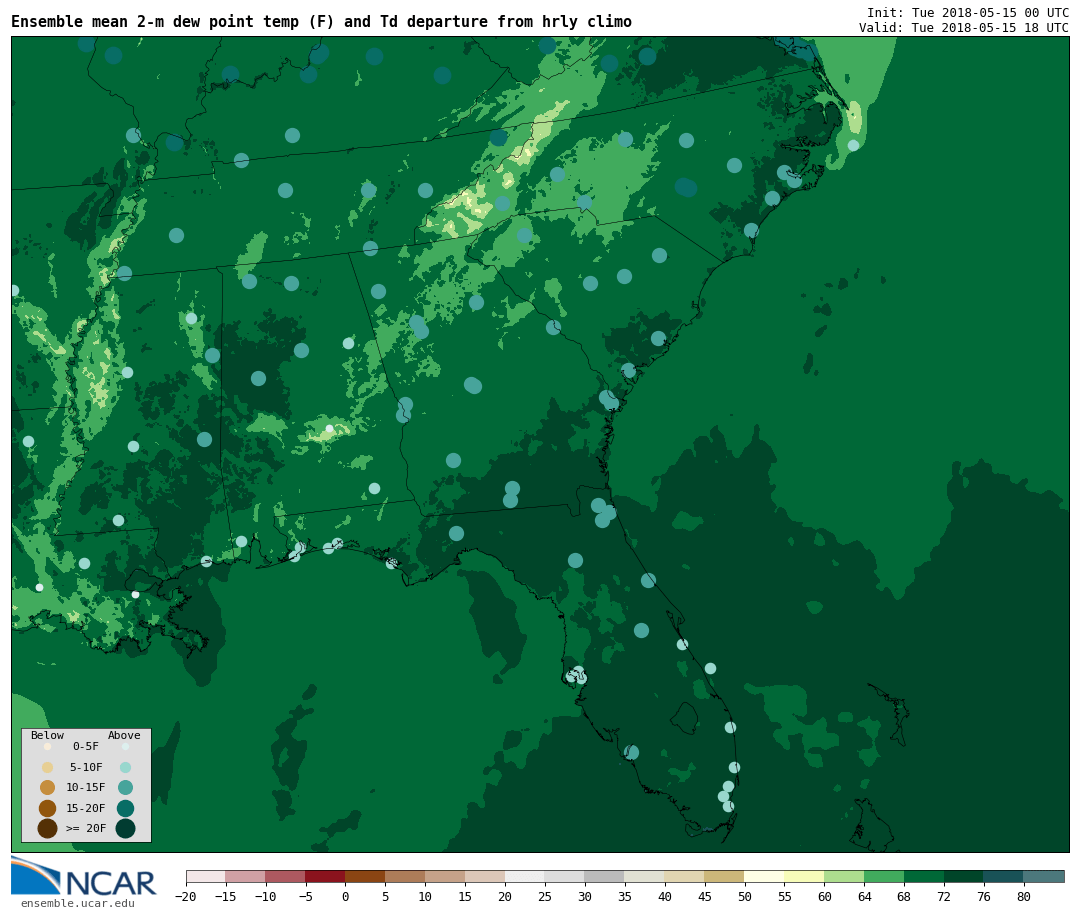Pick the gray 30 to 35 colorbar swatch

605,876
